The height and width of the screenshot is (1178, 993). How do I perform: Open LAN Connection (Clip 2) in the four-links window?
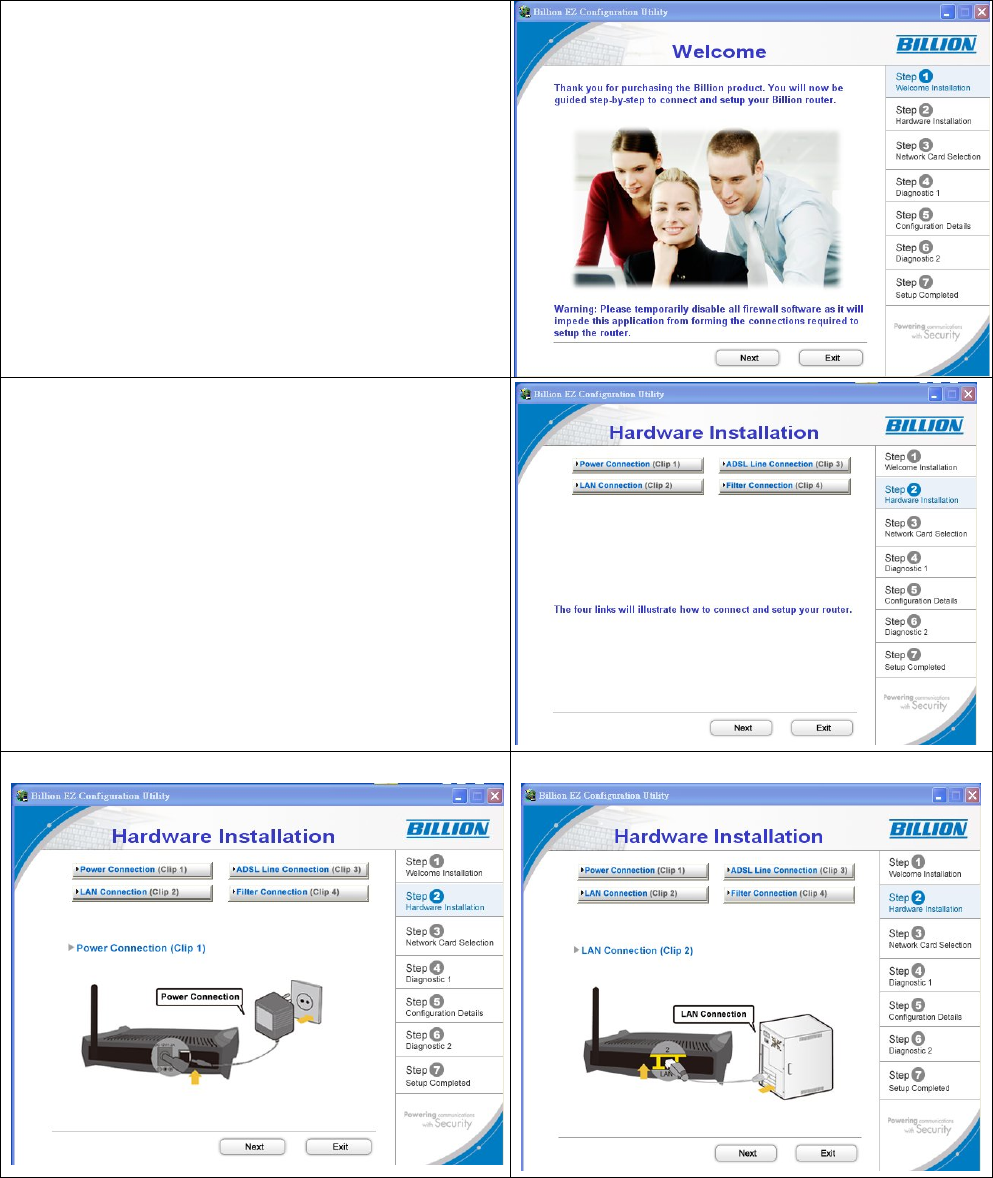click(638, 485)
